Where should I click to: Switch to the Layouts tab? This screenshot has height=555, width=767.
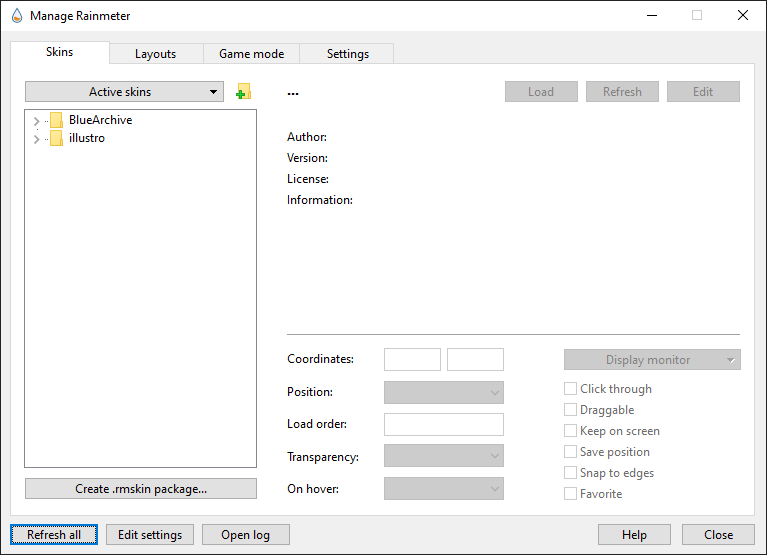tap(156, 54)
